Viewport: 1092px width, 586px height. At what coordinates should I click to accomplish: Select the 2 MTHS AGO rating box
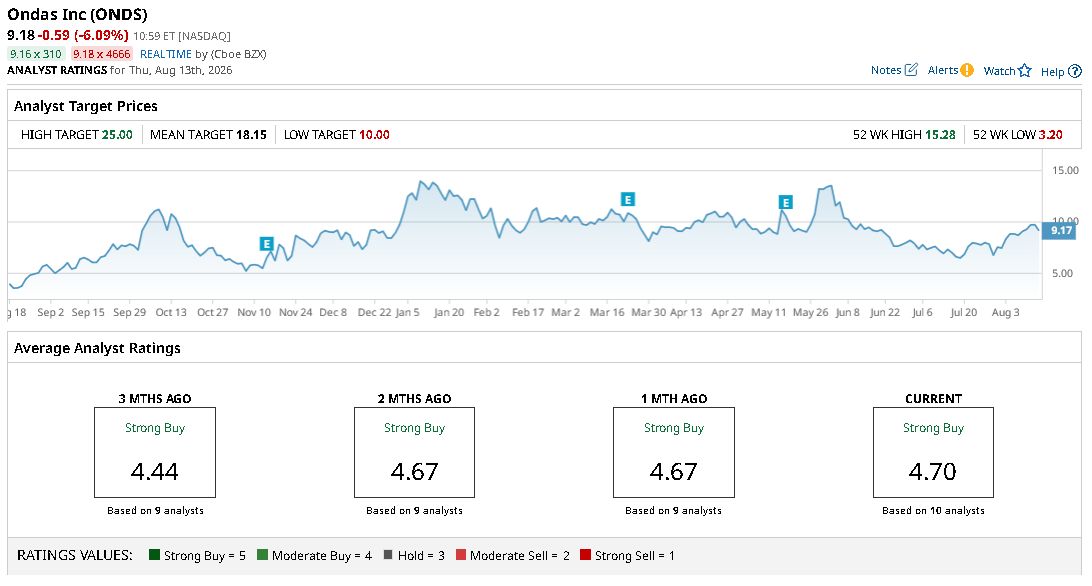[x=414, y=452]
